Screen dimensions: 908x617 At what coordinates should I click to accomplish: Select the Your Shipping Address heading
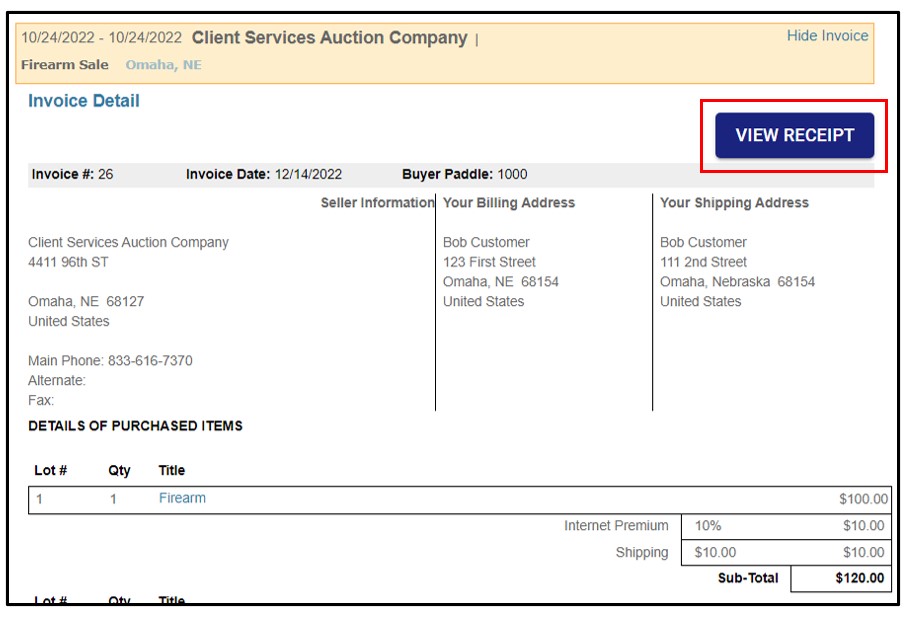click(x=734, y=203)
